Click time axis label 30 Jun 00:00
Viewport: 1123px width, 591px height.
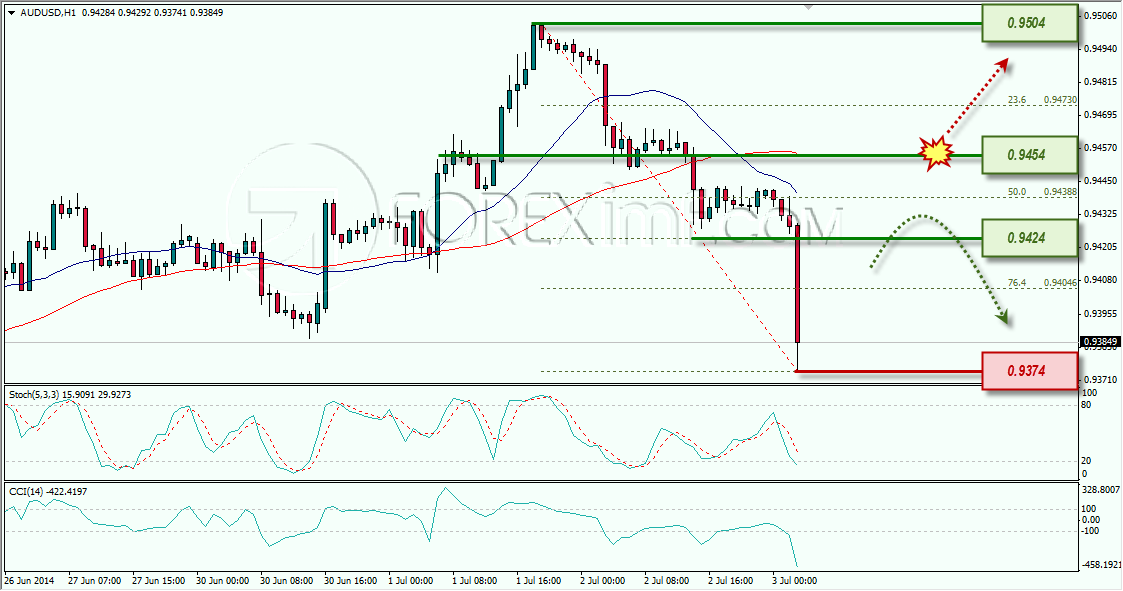(x=223, y=580)
